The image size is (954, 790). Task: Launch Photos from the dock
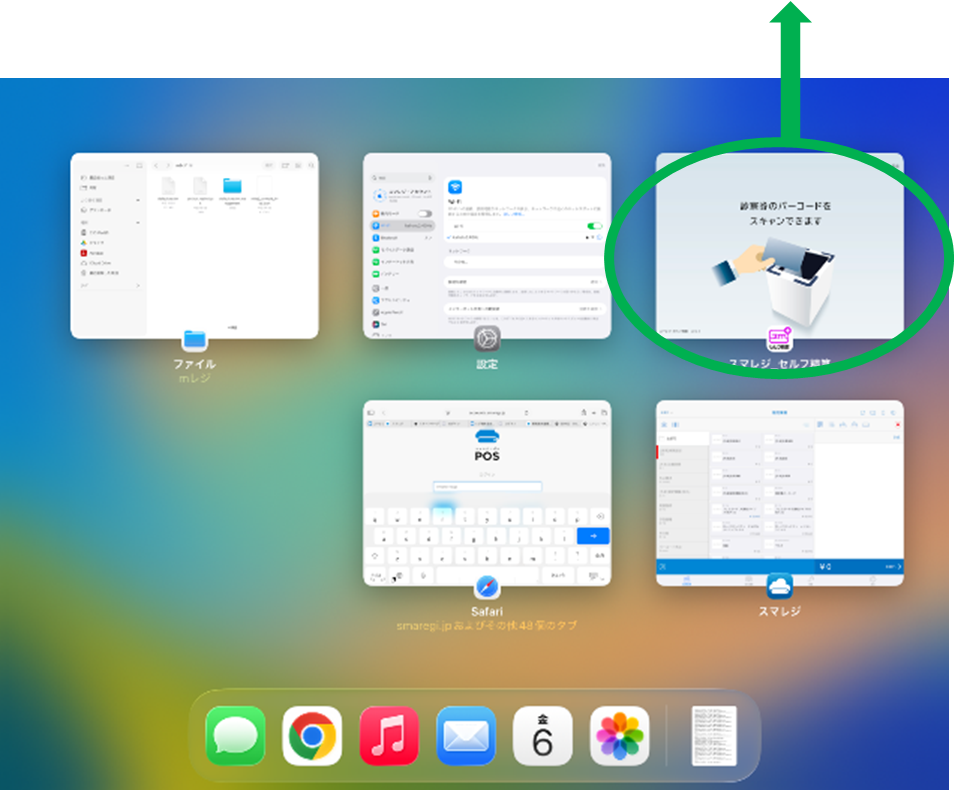[620, 736]
